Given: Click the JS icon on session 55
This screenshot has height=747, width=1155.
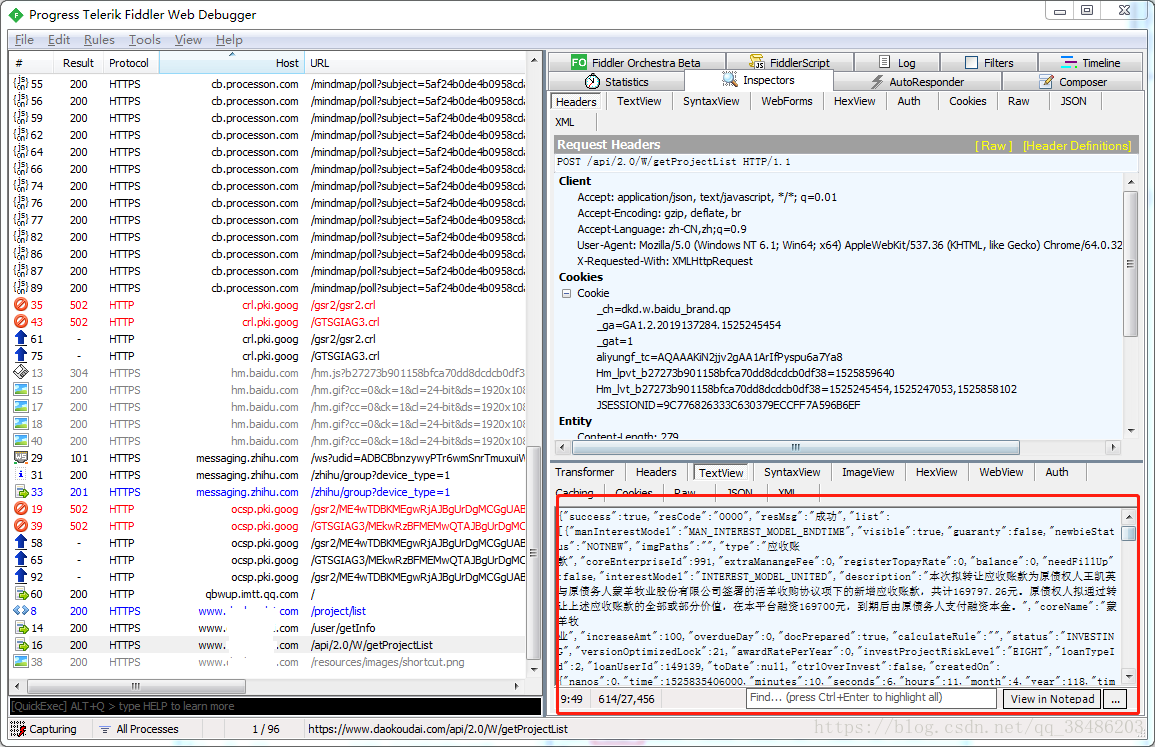Looking at the screenshot, I should pos(21,83).
